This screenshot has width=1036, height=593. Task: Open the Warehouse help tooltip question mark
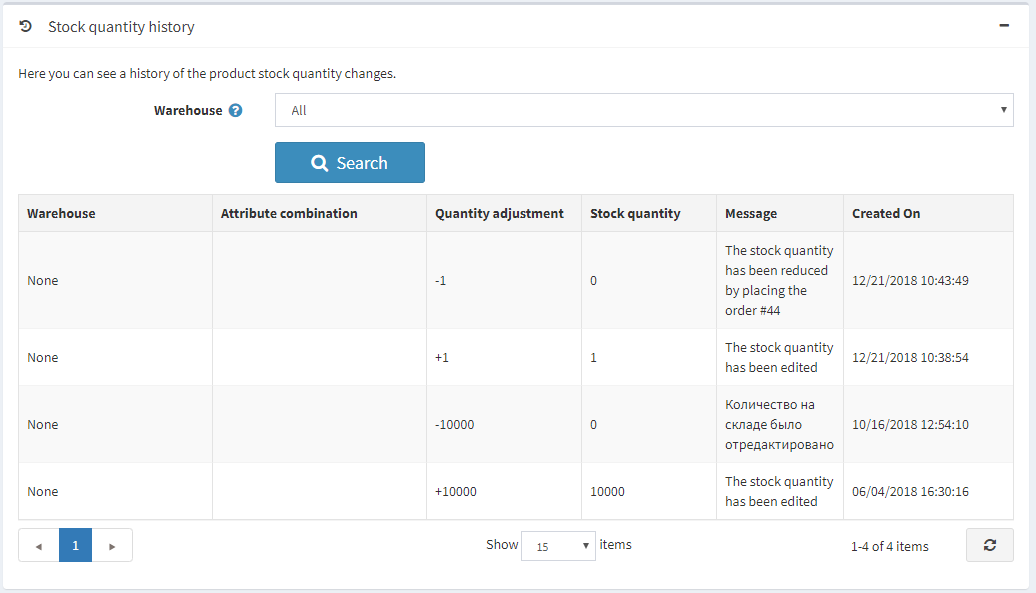point(236,110)
